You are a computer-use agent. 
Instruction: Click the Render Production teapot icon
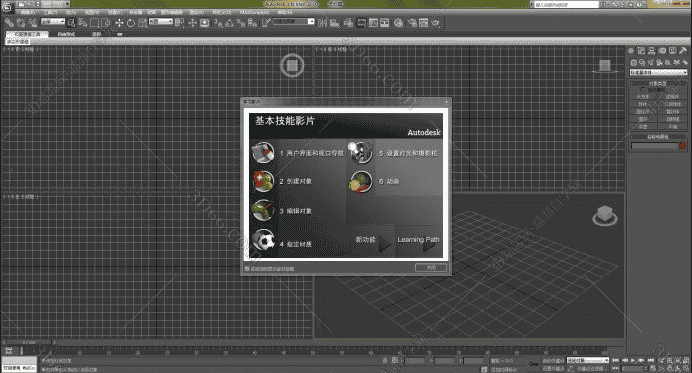point(436,23)
